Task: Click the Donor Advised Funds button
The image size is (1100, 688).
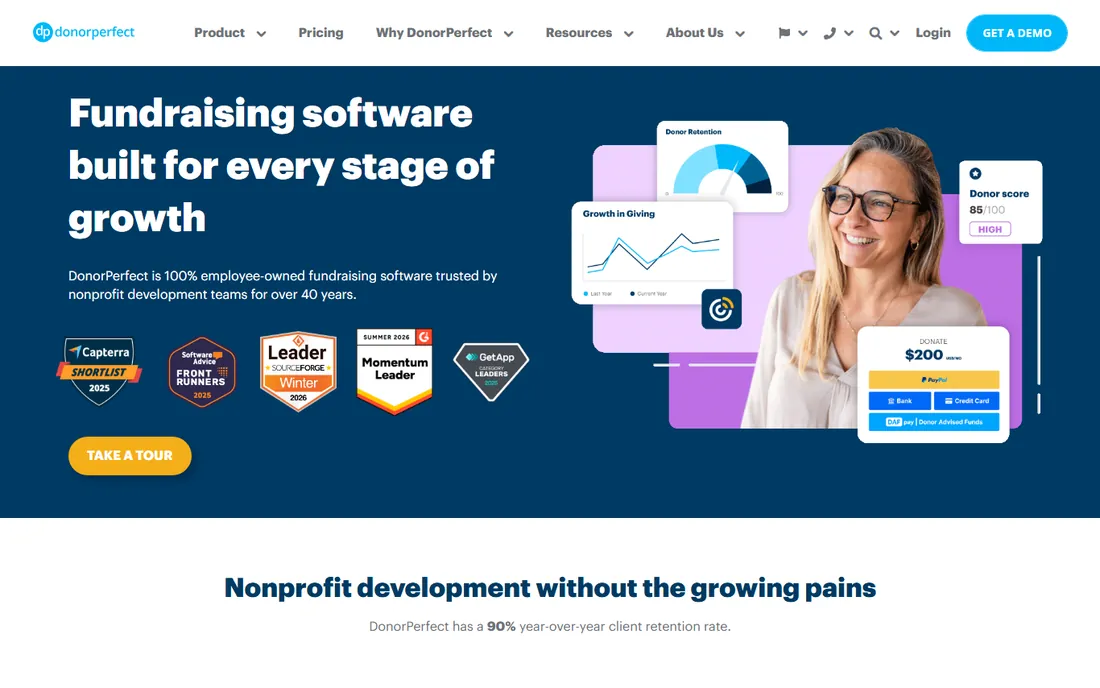Action: [934, 422]
